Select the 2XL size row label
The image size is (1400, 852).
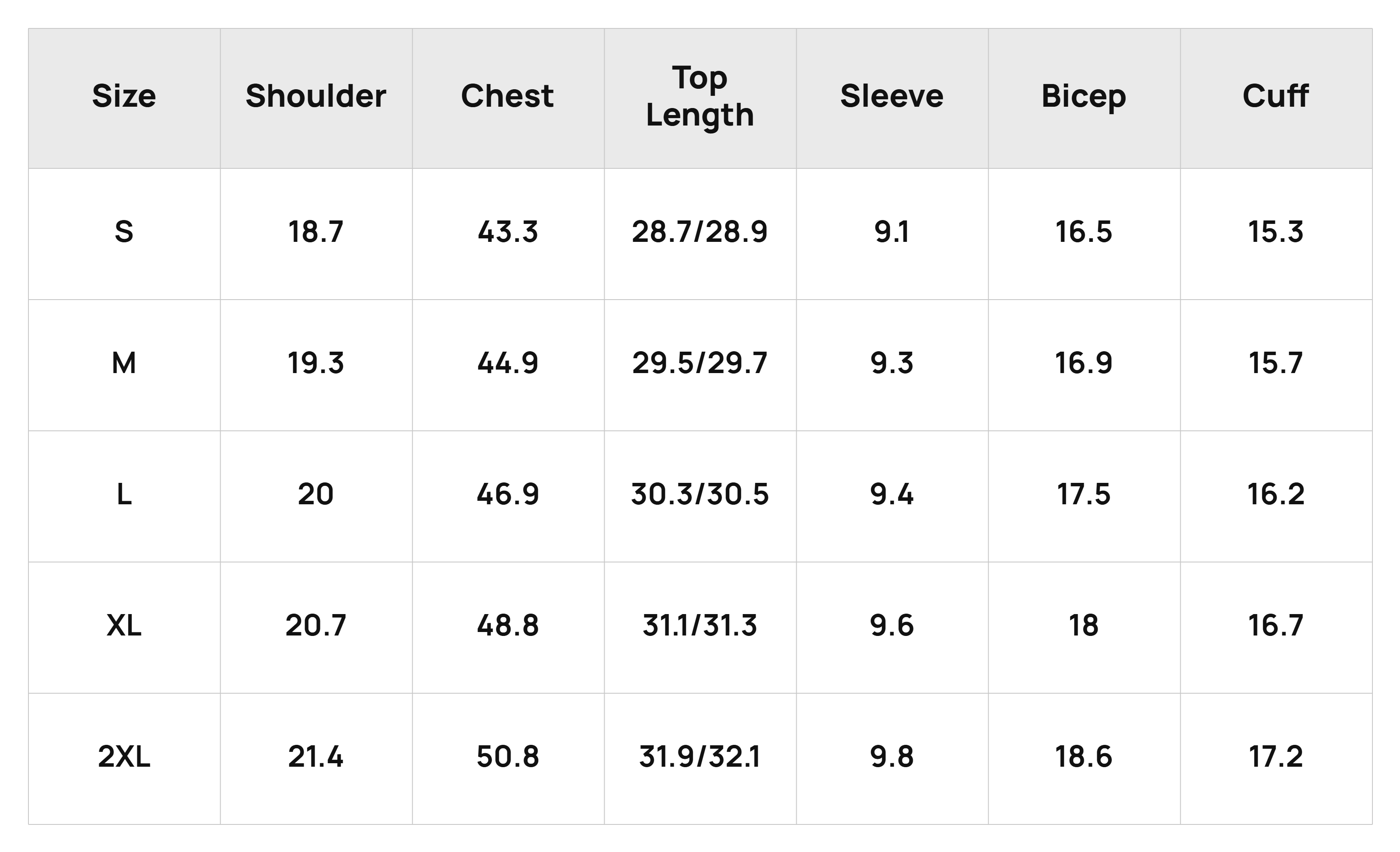pyautogui.click(x=124, y=757)
